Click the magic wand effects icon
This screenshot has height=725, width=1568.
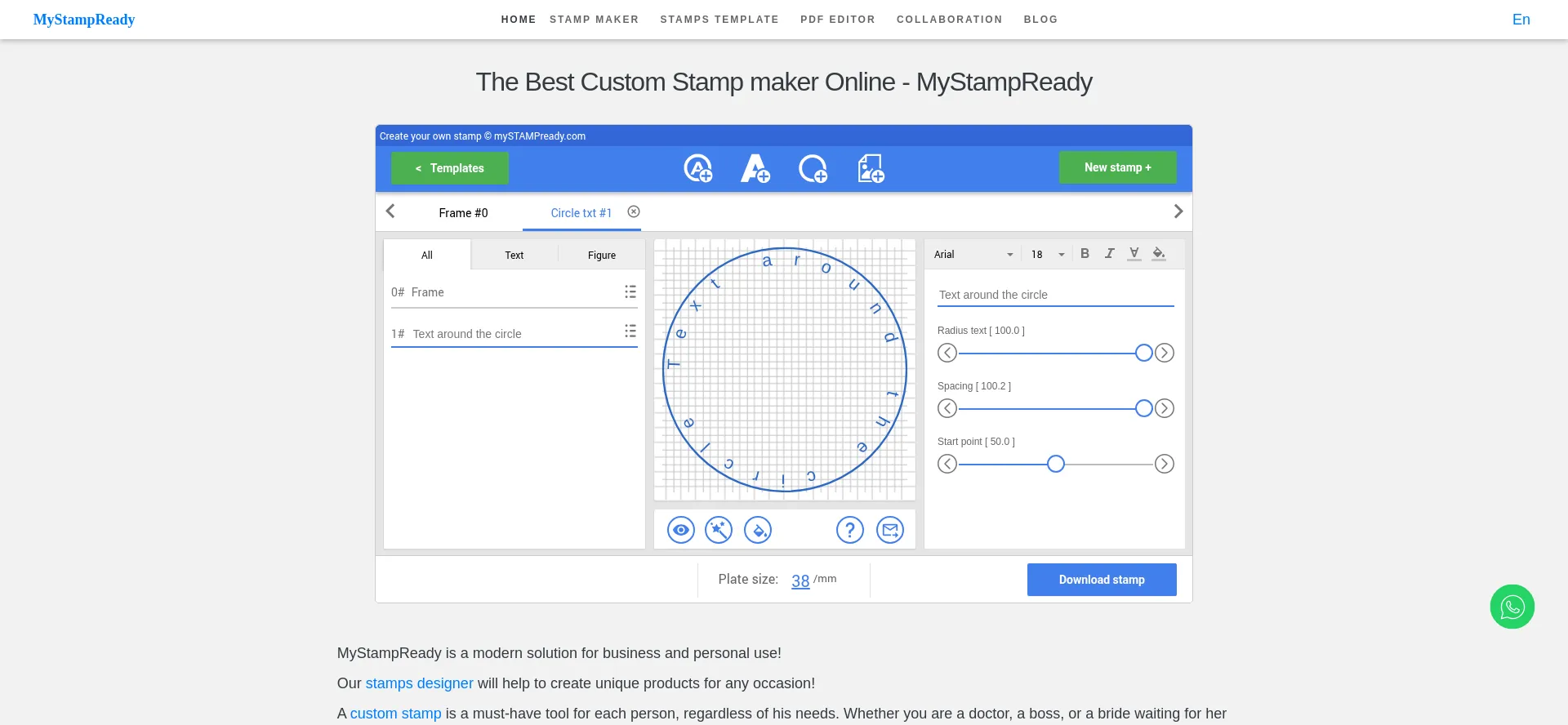(x=719, y=530)
